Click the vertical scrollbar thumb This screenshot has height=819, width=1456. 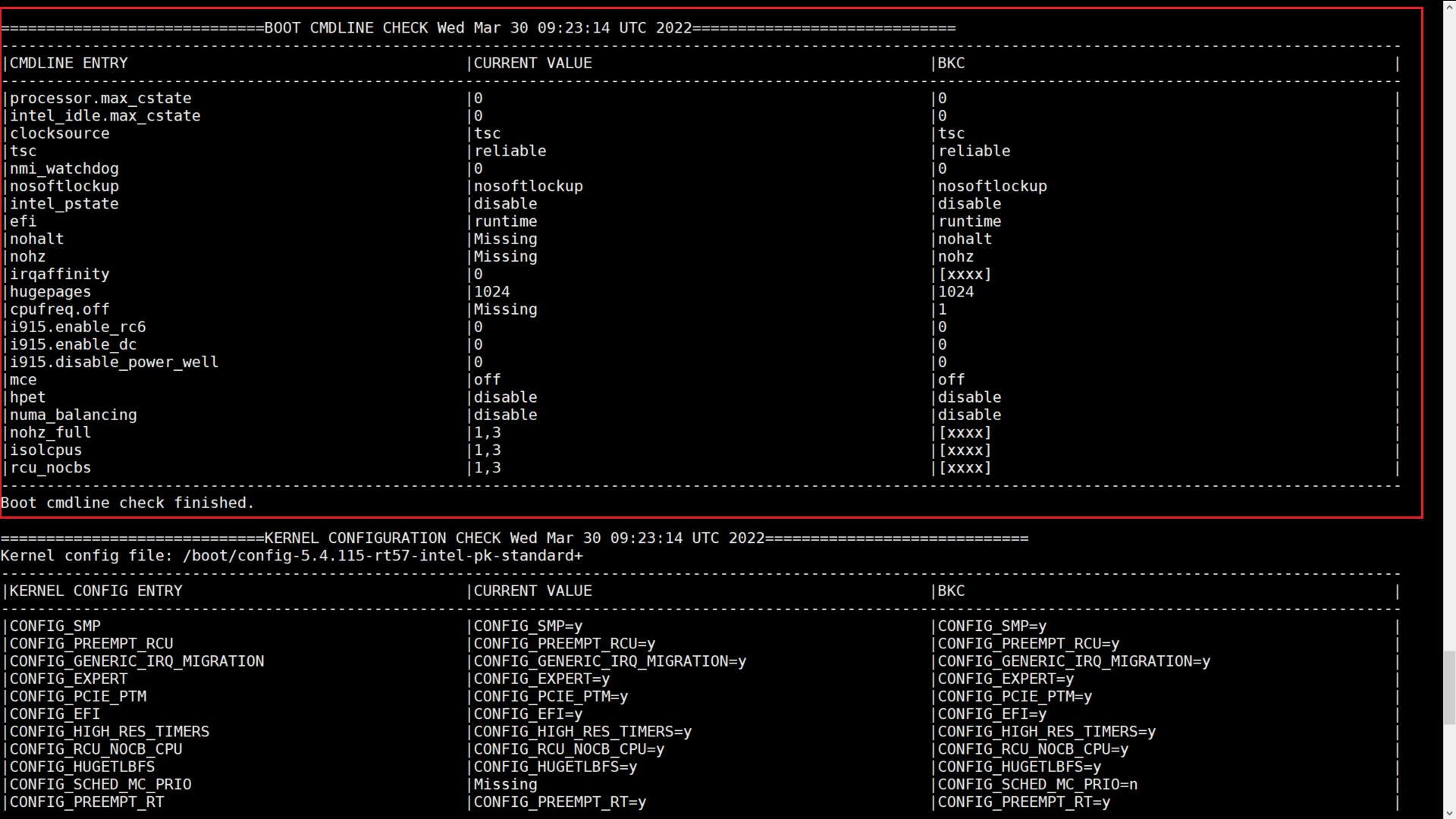click(1448, 687)
